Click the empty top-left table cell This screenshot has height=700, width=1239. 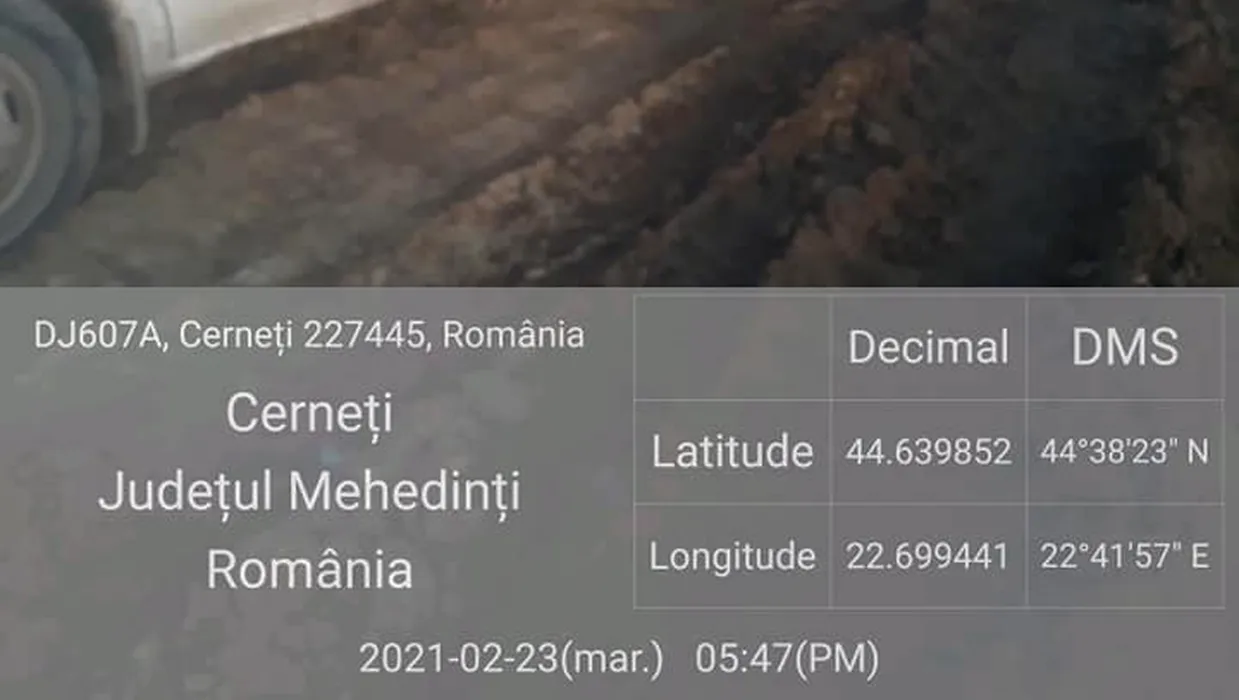coord(732,347)
